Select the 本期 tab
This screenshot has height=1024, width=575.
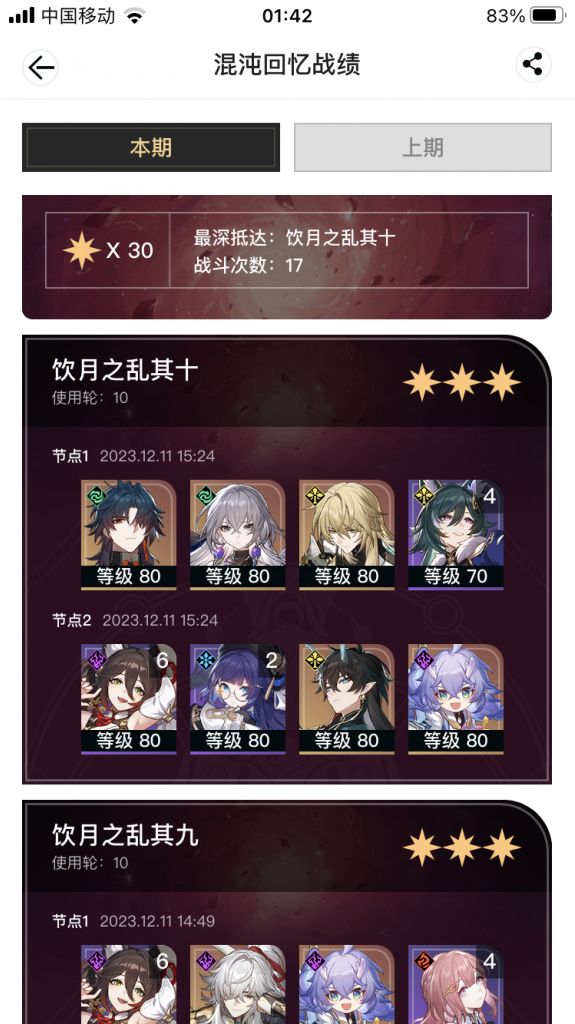(x=151, y=148)
